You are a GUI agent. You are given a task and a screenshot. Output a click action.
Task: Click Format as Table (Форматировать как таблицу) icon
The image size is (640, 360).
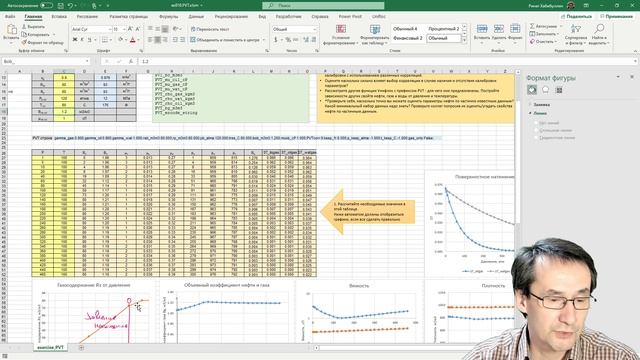375,29
